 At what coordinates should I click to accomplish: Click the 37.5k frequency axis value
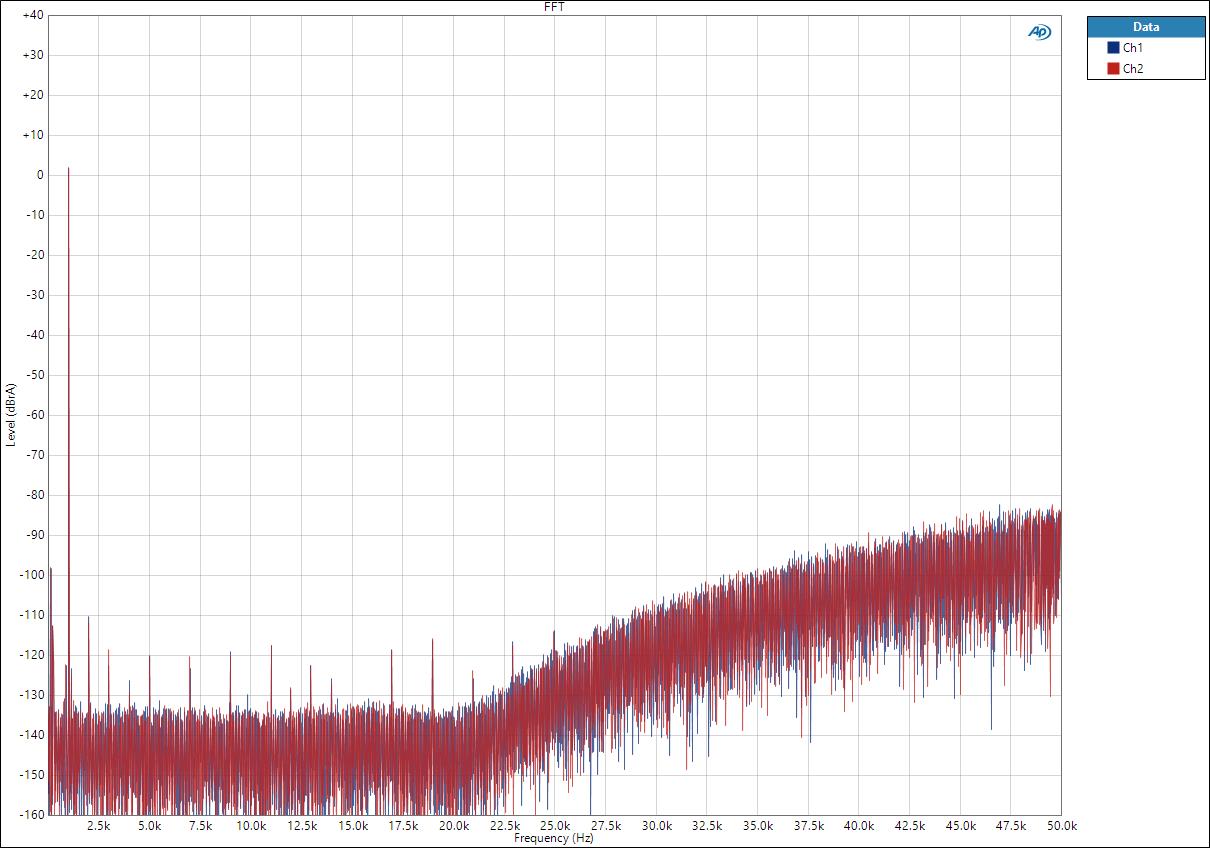pos(808,827)
